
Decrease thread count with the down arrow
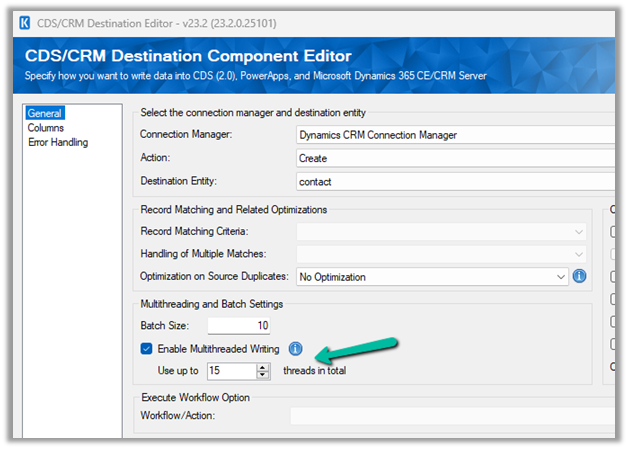(263, 376)
